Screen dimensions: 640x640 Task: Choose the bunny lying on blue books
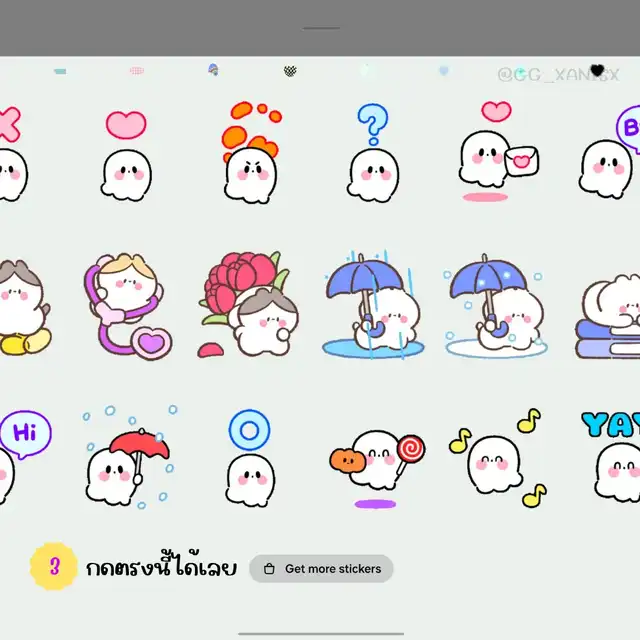click(608, 312)
